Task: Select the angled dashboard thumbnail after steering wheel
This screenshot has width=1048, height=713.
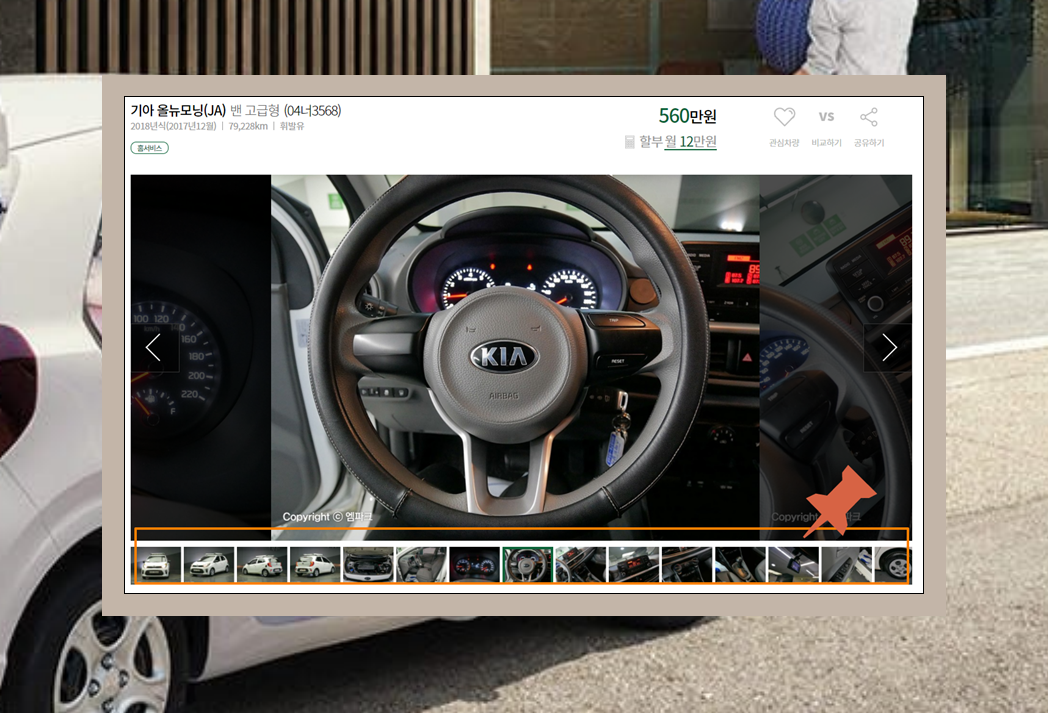Action: [x=581, y=565]
